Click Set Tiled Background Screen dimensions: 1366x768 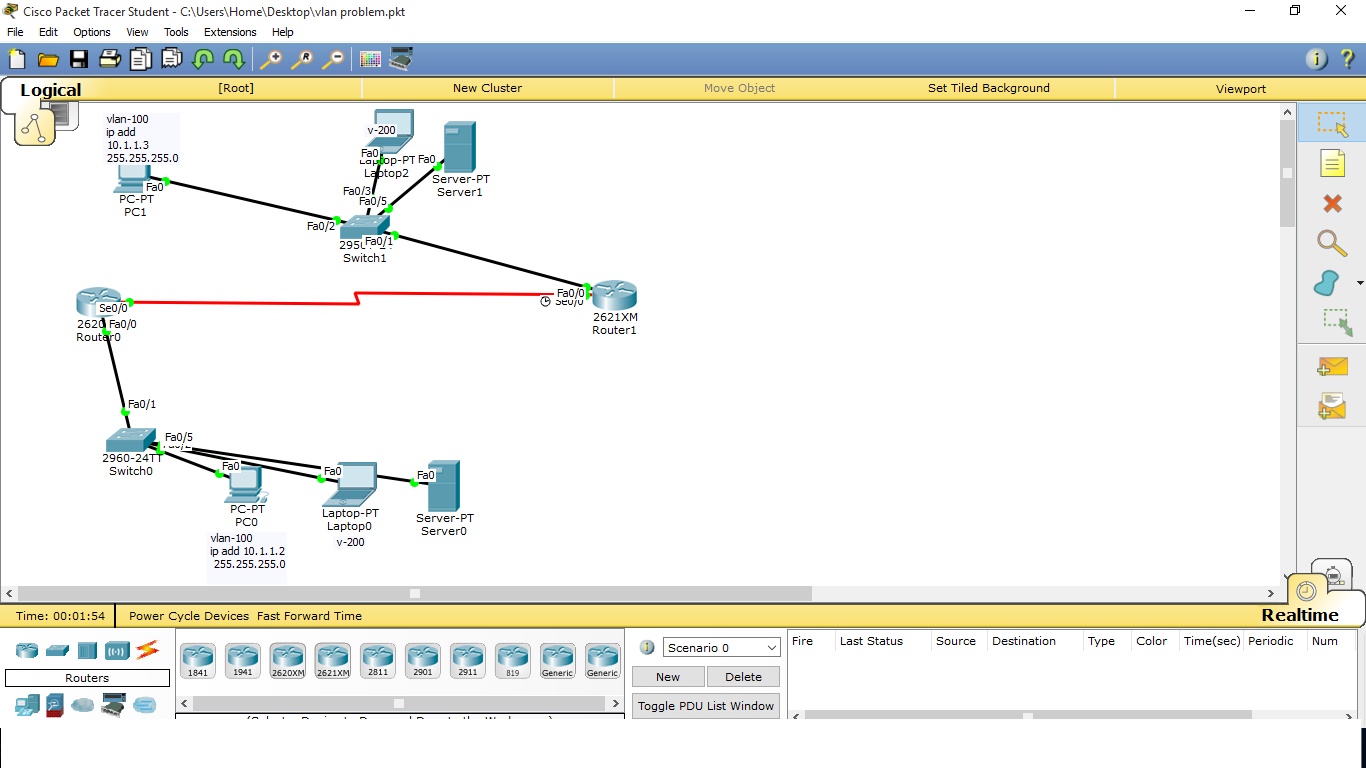[989, 88]
